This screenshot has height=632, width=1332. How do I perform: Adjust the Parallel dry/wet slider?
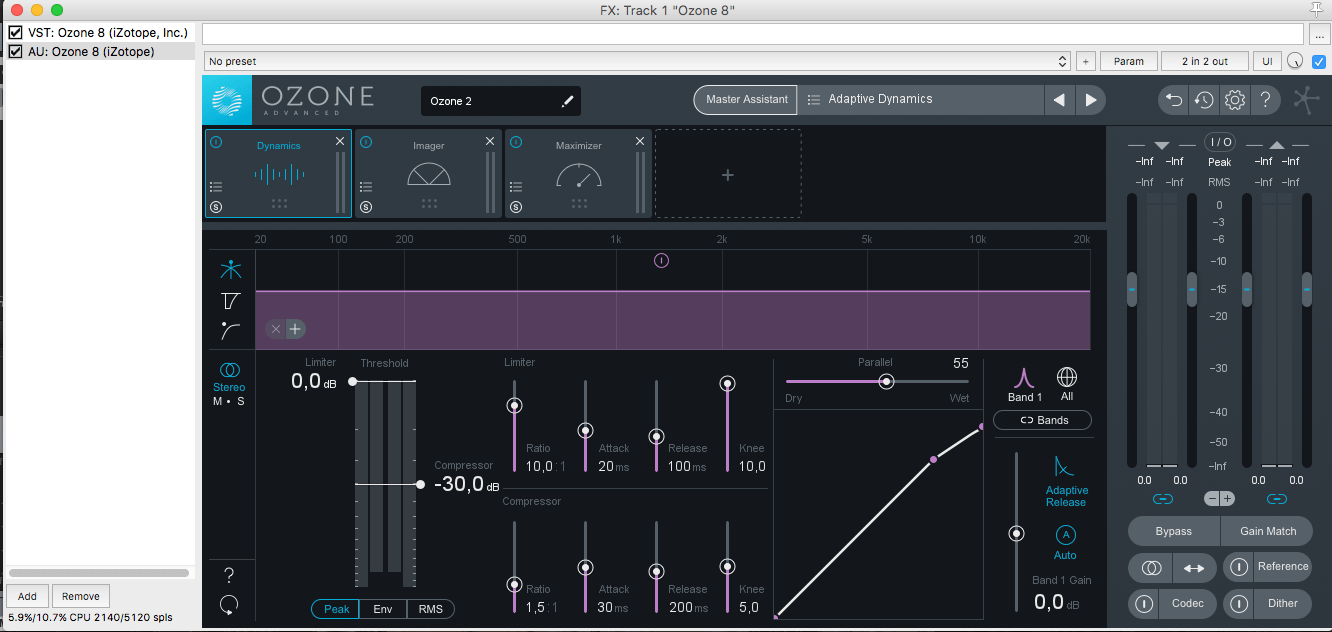tap(886, 381)
